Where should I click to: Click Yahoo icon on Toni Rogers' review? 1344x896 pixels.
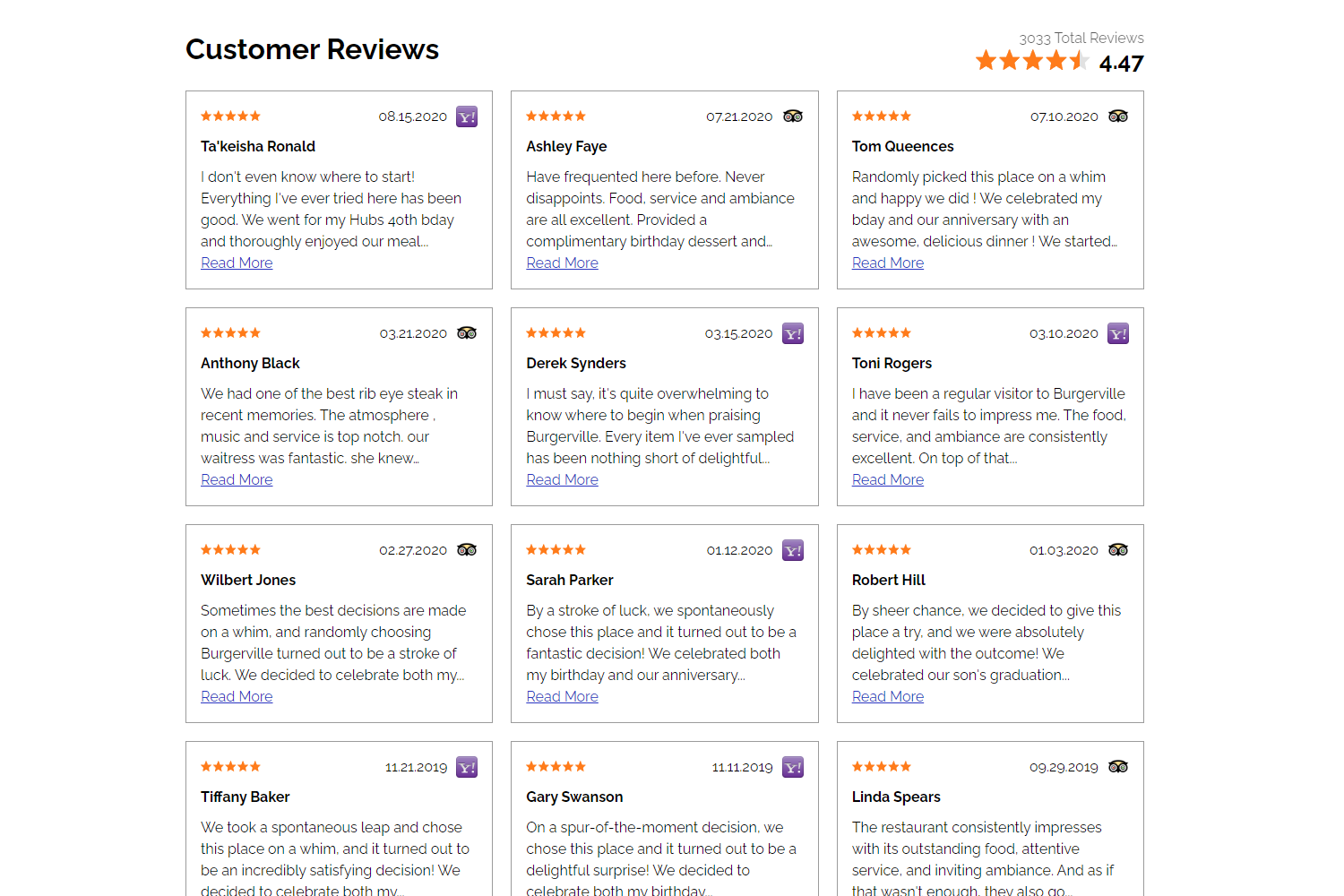(1118, 333)
